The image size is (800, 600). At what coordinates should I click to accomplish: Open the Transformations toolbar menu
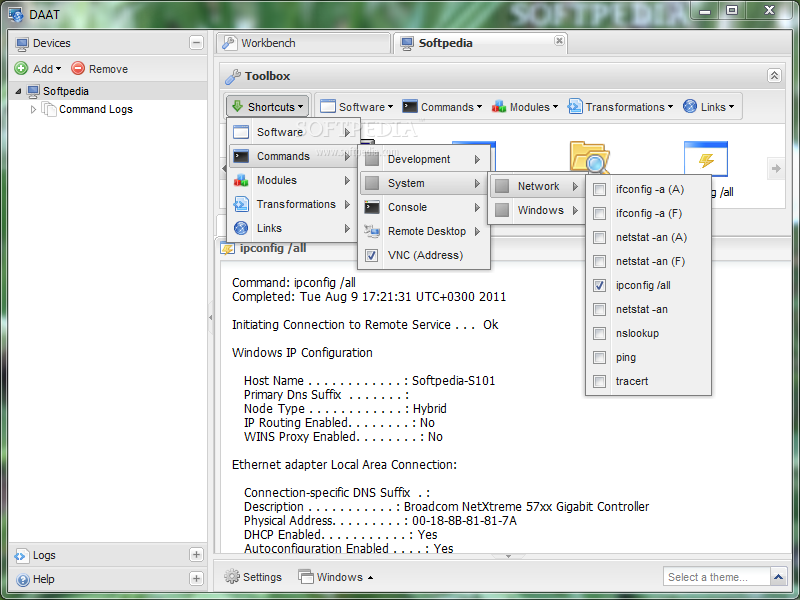[x=620, y=107]
